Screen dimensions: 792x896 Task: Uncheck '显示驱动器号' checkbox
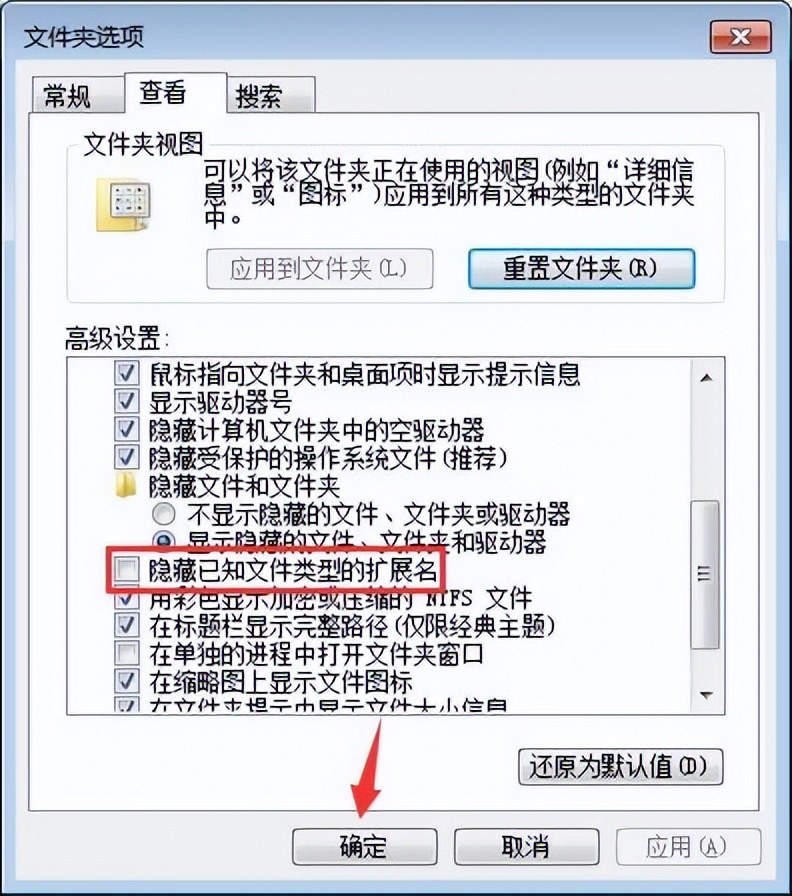(126, 401)
